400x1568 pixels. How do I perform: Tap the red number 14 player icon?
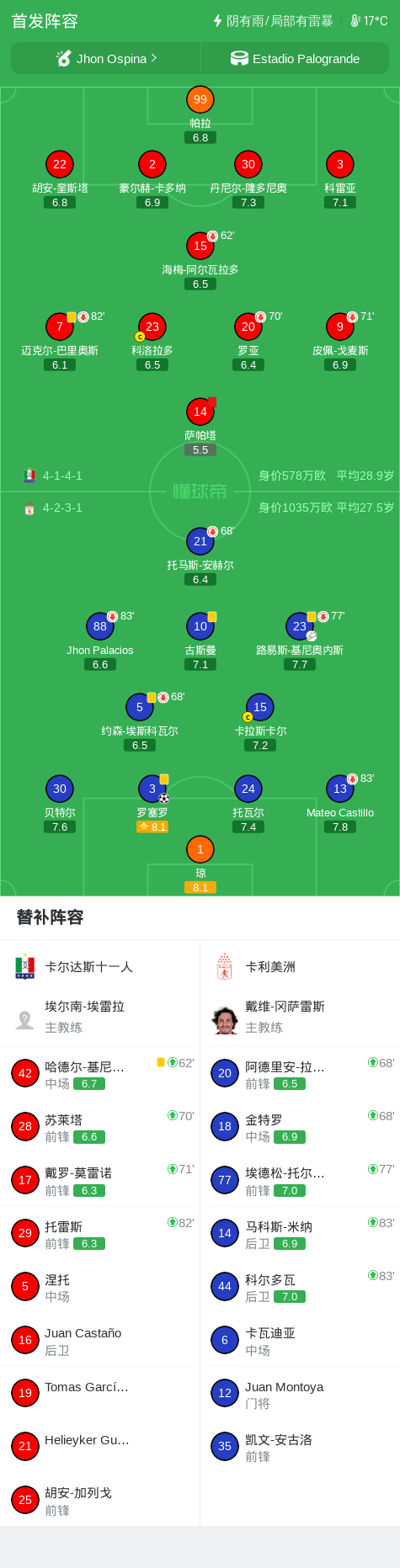(x=200, y=412)
